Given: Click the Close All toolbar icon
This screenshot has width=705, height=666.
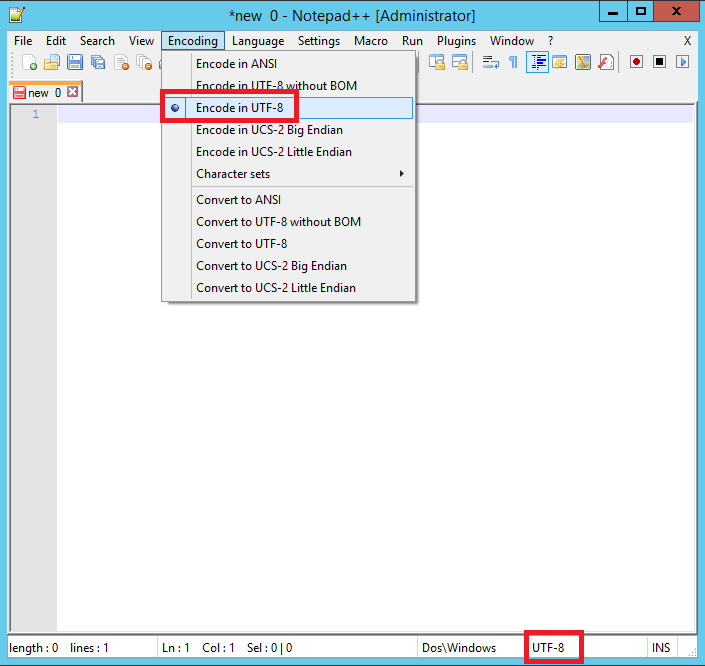Looking at the screenshot, I should 144,62.
